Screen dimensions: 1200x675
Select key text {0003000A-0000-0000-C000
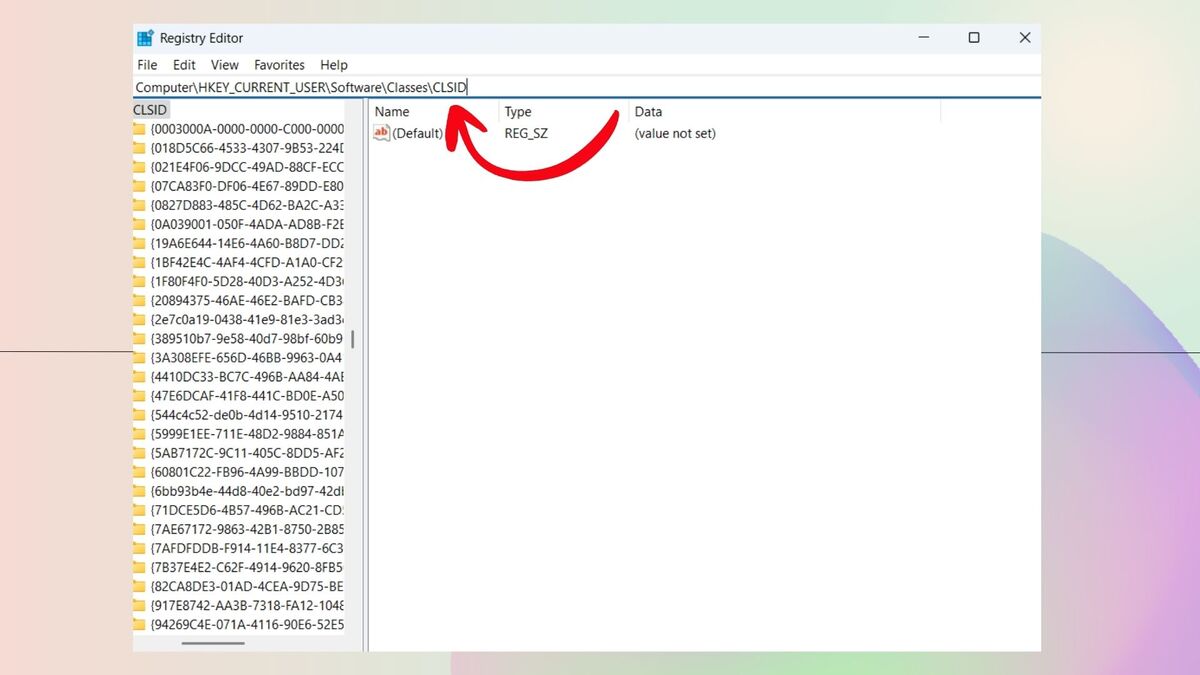tap(247, 129)
